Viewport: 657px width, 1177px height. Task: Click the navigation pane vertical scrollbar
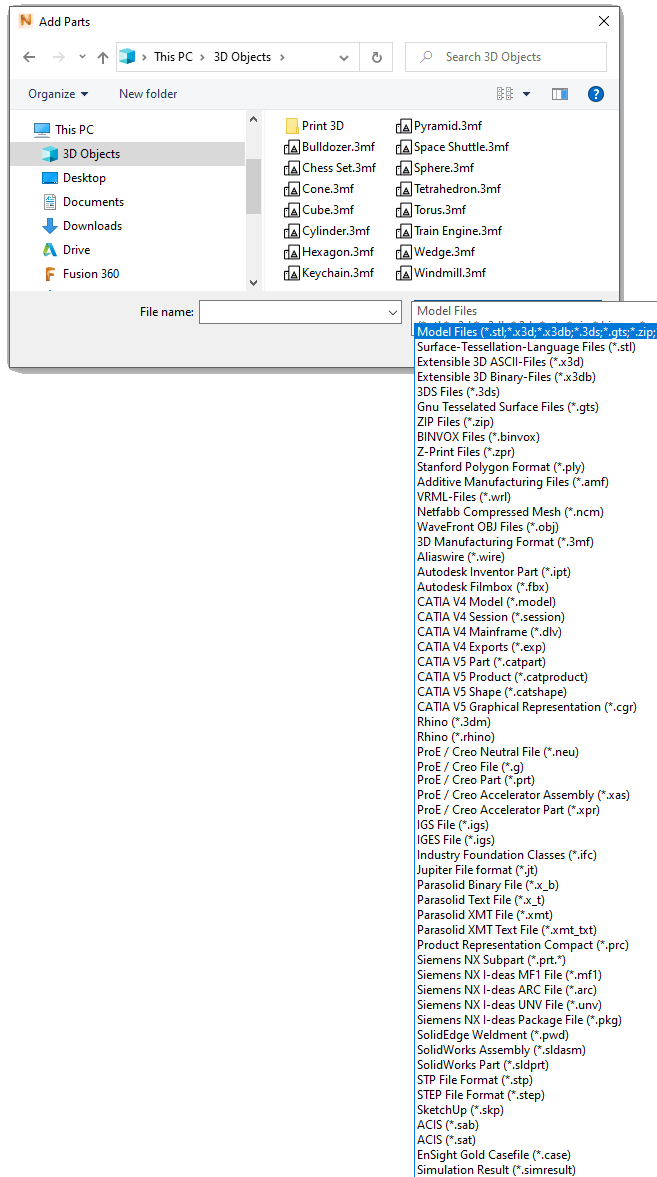pos(253,180)
